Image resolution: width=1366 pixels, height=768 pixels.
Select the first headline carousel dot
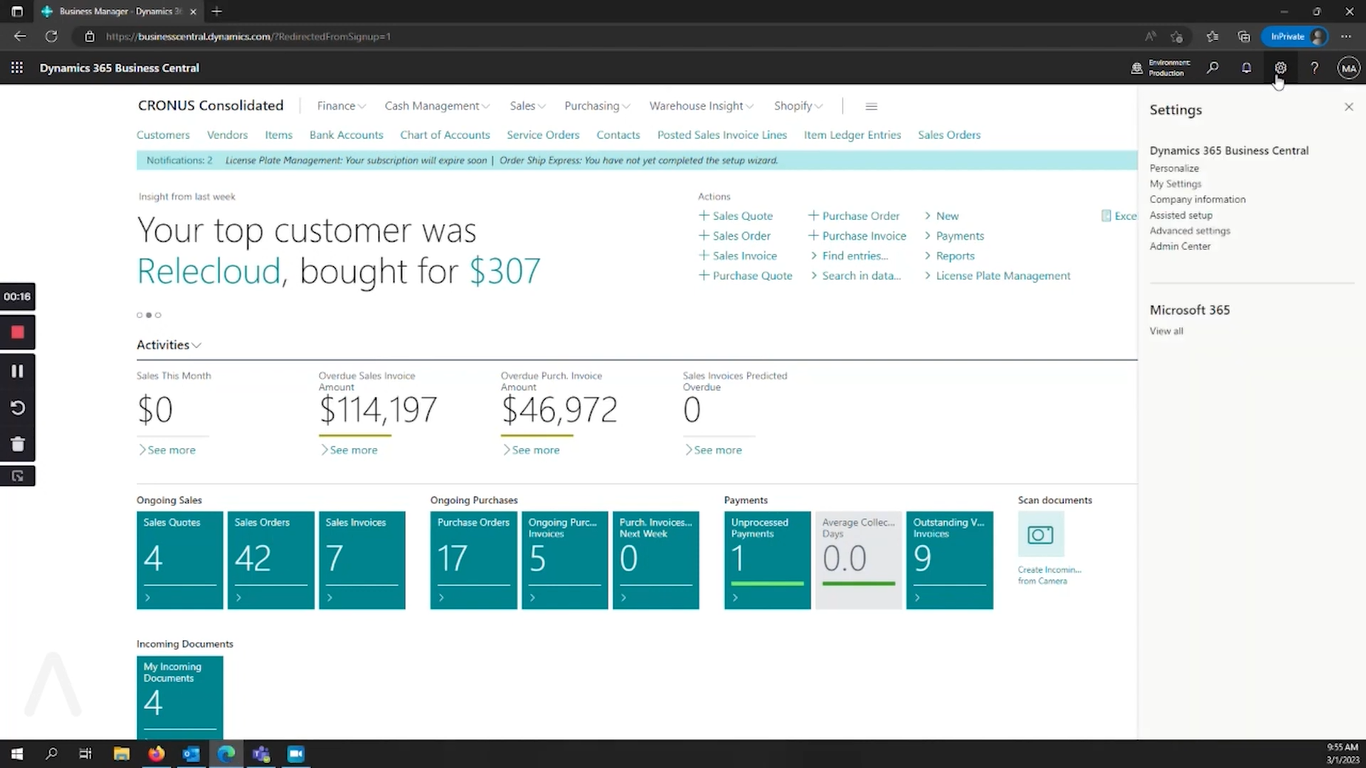[140, 315]
